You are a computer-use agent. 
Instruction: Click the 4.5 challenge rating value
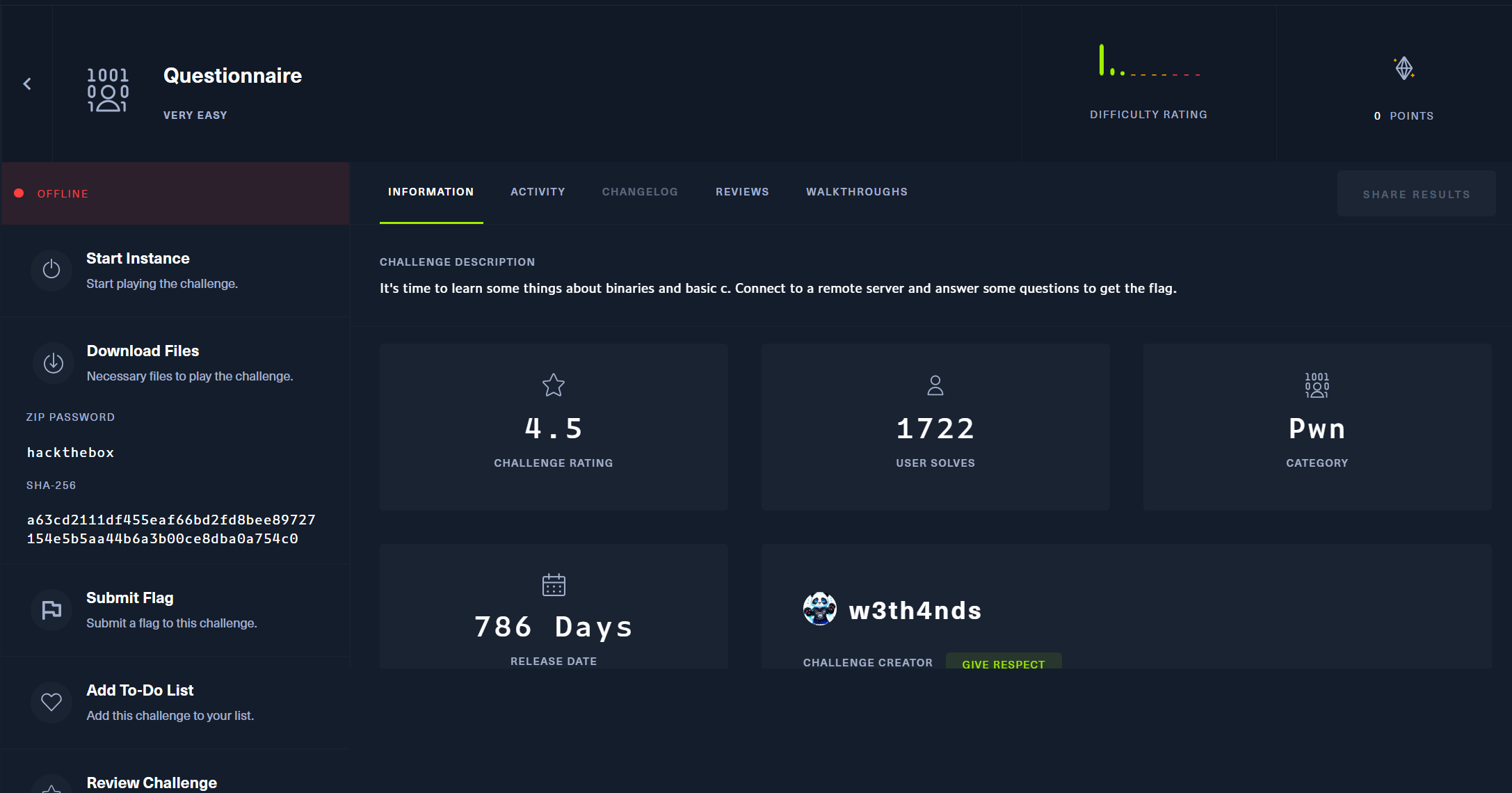pos(554,428)
